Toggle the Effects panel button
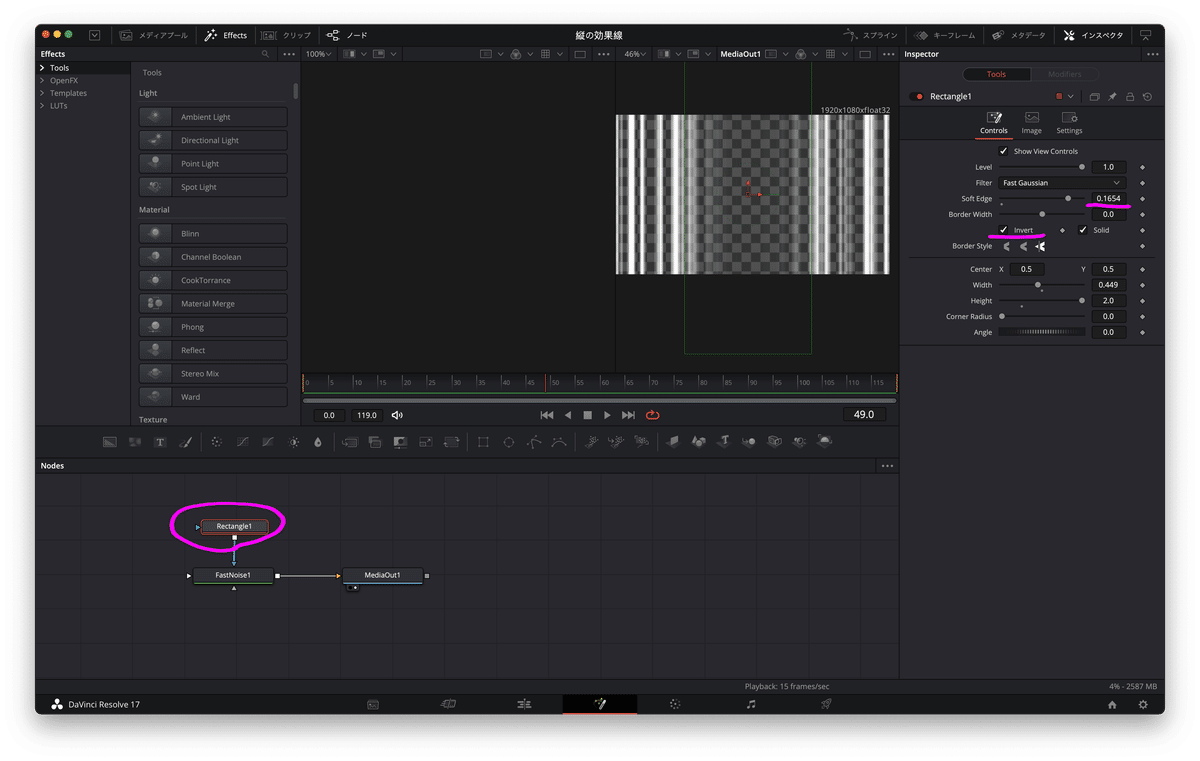Image resolution: width=1200 pixels, height=761 pixels. click(x=226, y=35)
